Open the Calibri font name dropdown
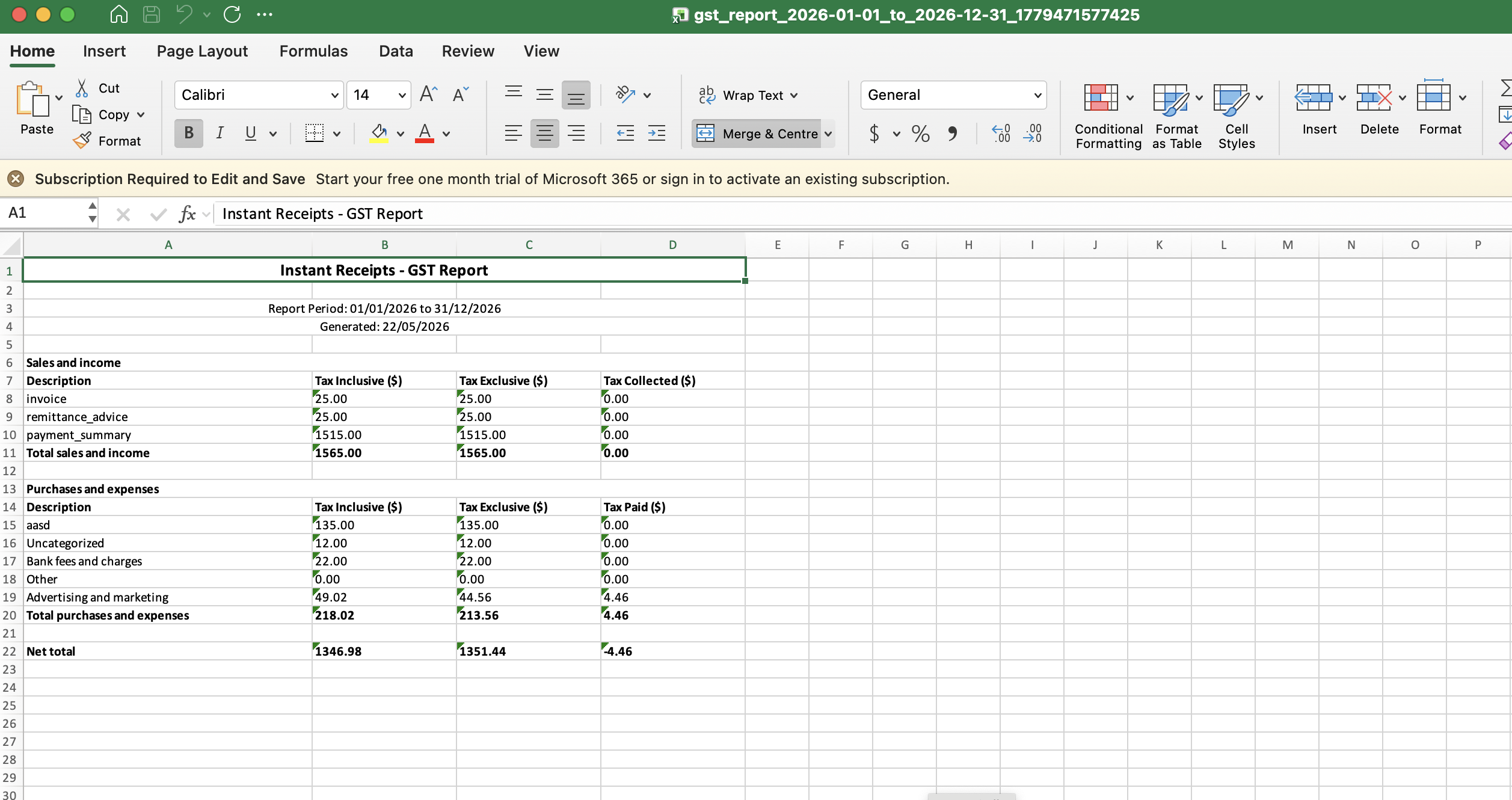 click(334, 95)
